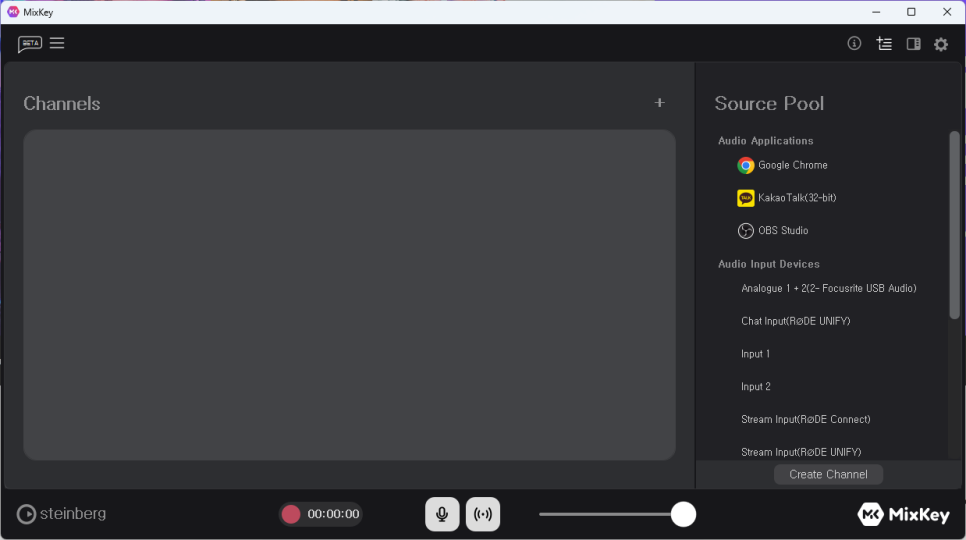The height and width of the screenshot is (540, 966).
Task: Click the MixKey title bar app icon
Action: tap(13, 12)
